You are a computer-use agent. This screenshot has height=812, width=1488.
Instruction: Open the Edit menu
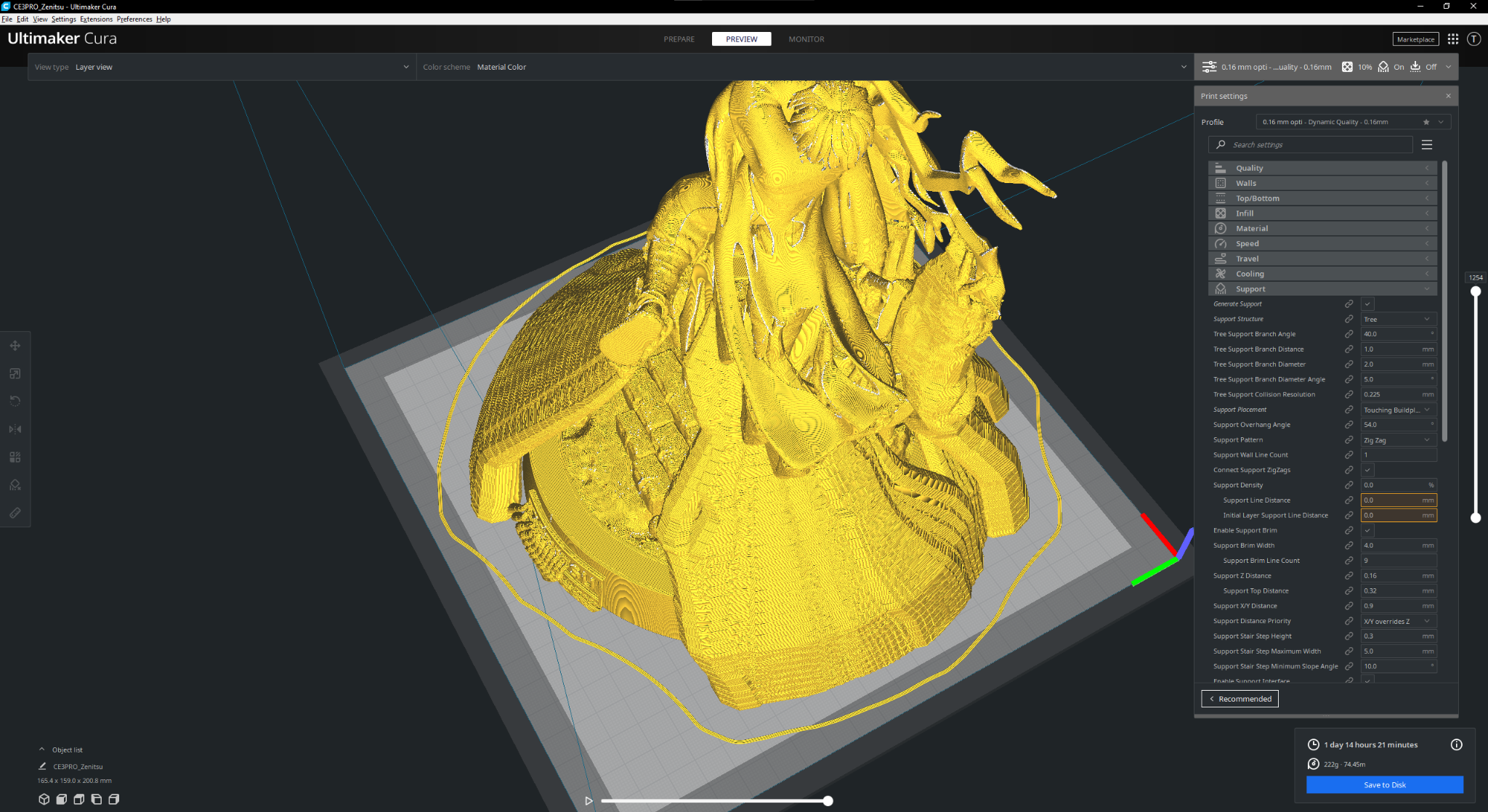click(x=23, y=19)
